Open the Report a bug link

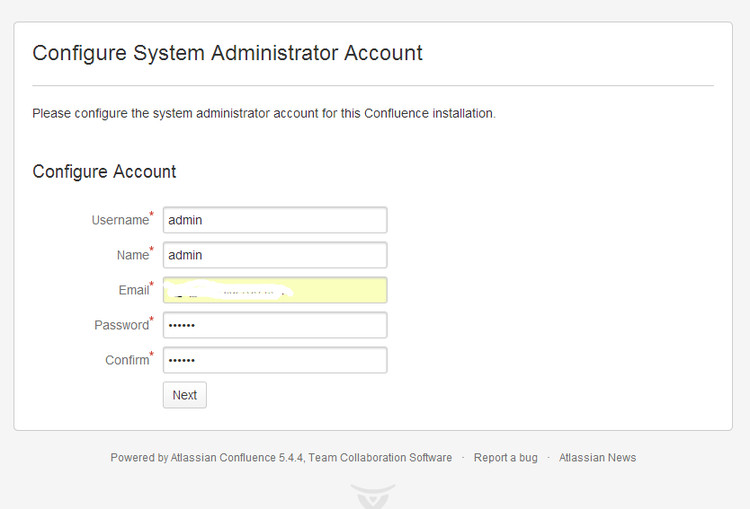pos(506,457)
